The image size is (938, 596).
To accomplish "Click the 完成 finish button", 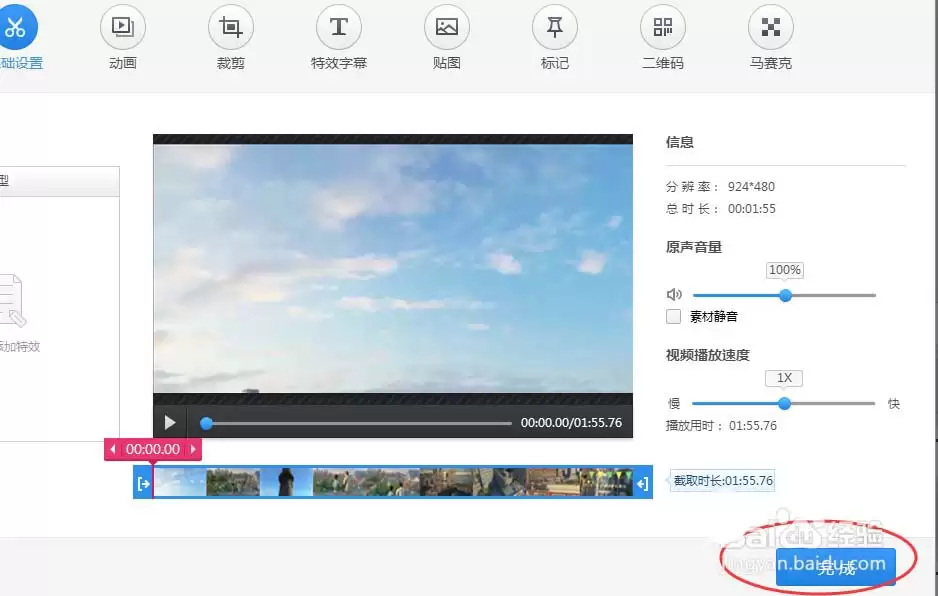I will (836, 567).
